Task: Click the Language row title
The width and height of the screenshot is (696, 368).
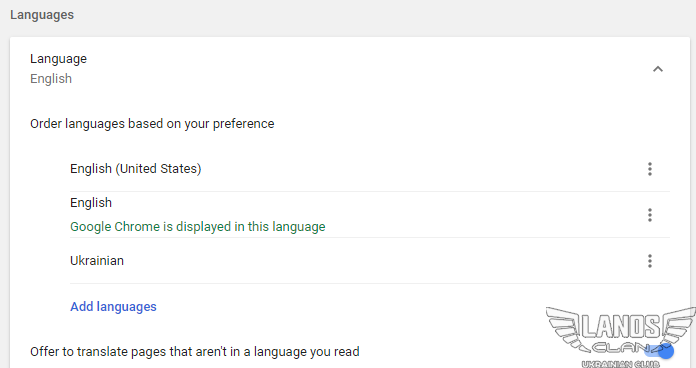Action: click(x=58, y=59)
